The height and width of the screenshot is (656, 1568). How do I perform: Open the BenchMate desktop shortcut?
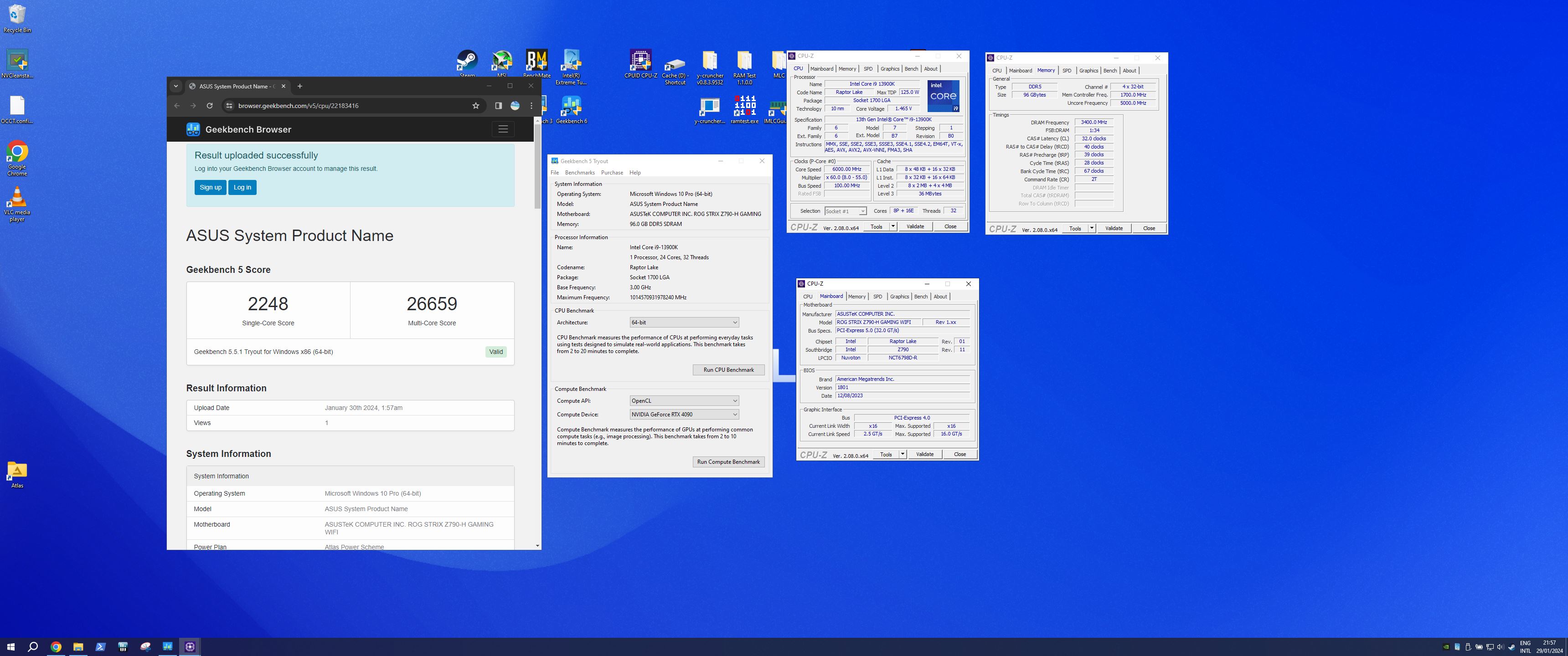tap(536, 63)
